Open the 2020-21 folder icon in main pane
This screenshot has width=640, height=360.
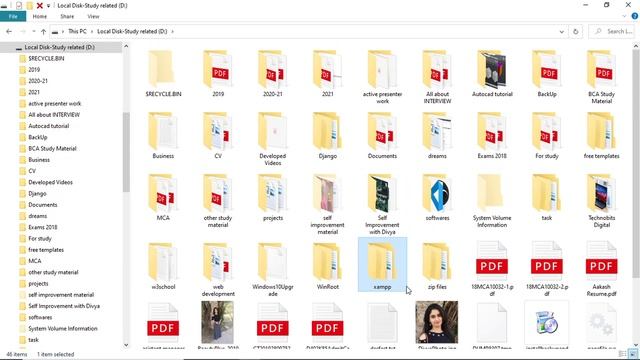tap(273, 69)
